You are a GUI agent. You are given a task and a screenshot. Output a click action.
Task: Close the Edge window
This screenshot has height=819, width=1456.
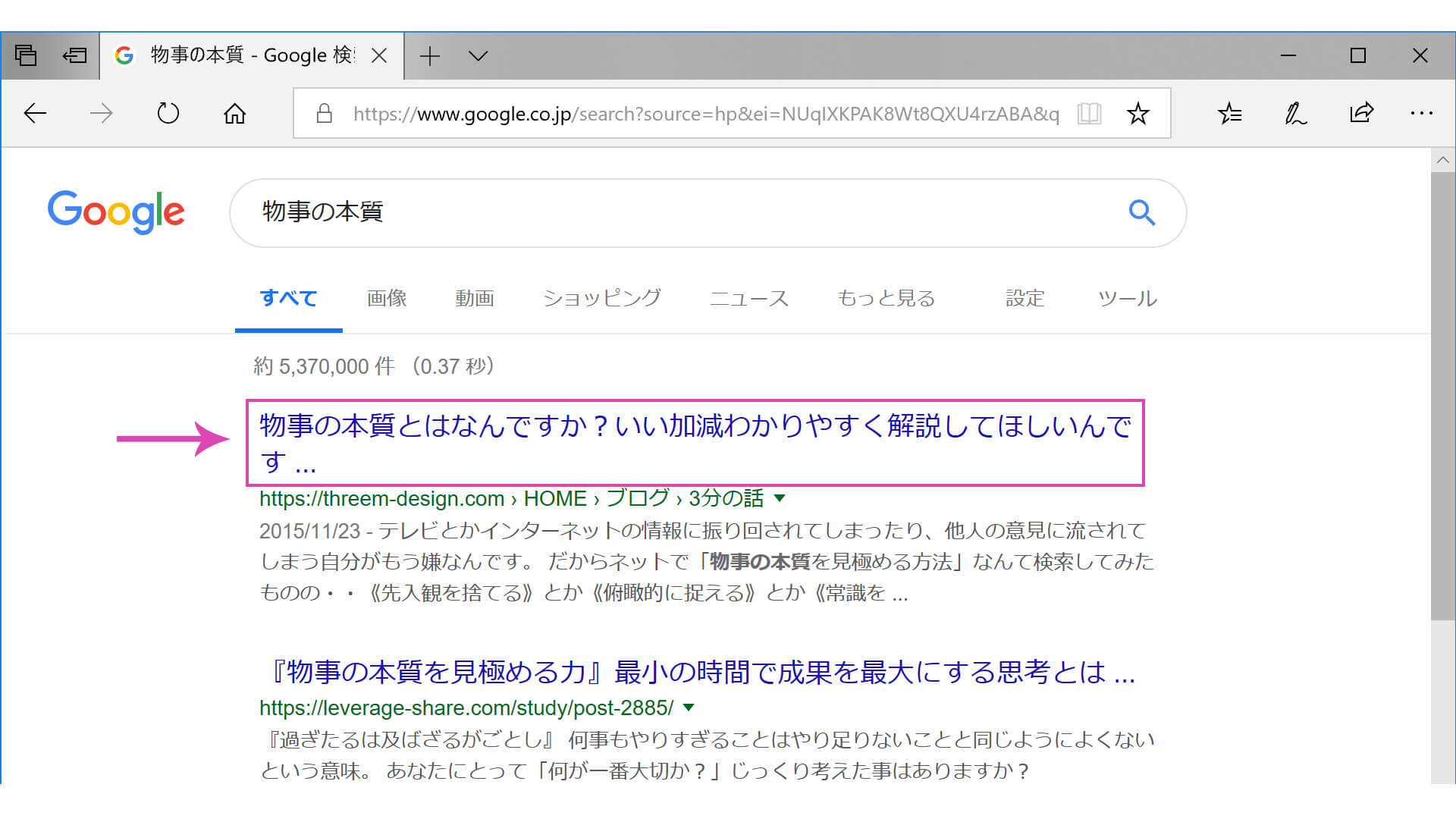(x=1420, y=55)
